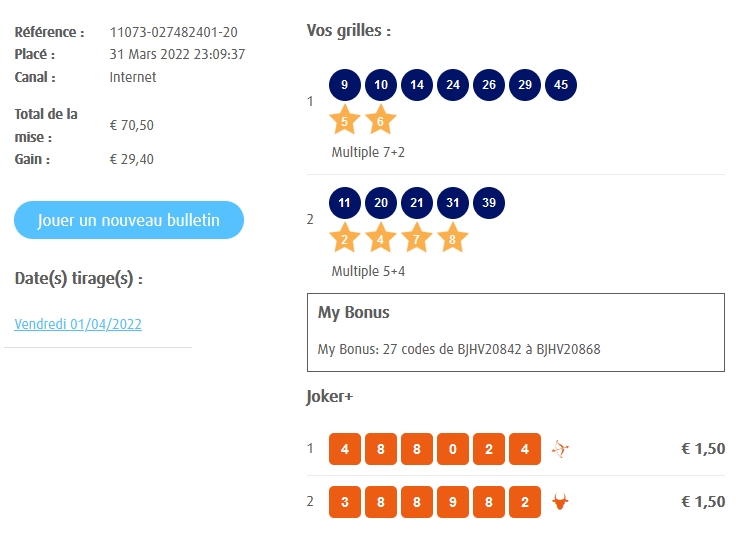The image size is (736, 547).
Task: Click the orange Joker+ digit 0 tile
Action: click(x=453, y=449)
